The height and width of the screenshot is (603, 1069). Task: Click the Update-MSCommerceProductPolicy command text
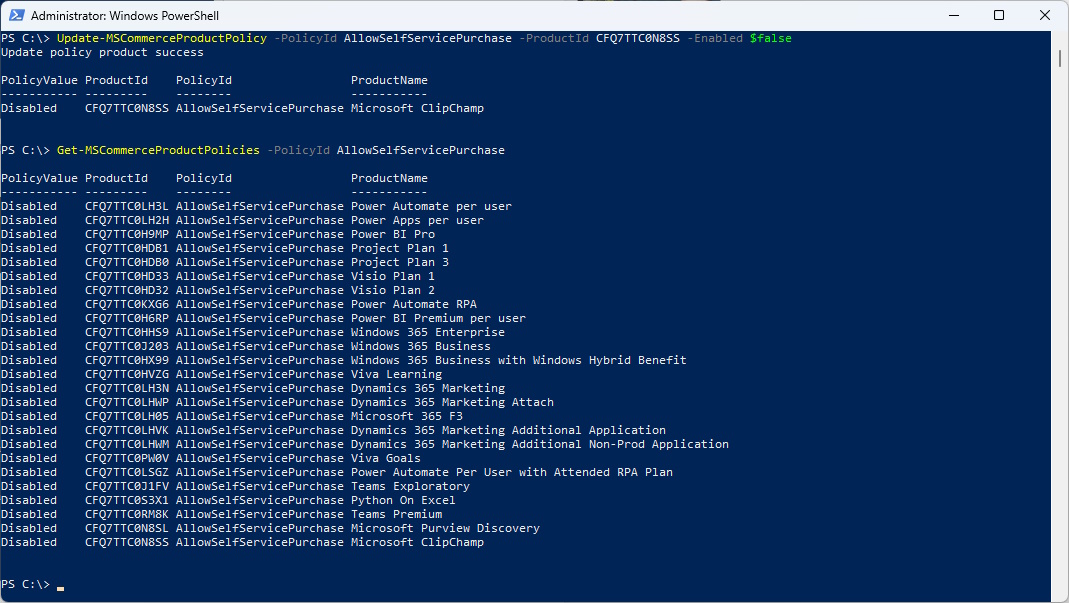click(x=162, y=38)
